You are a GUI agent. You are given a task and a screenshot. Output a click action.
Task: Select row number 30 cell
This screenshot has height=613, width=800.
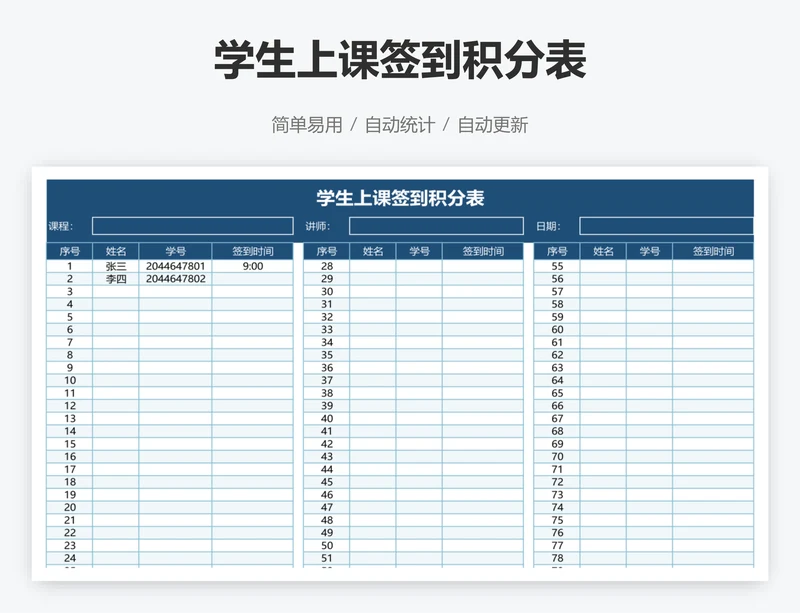click(327, 291)
